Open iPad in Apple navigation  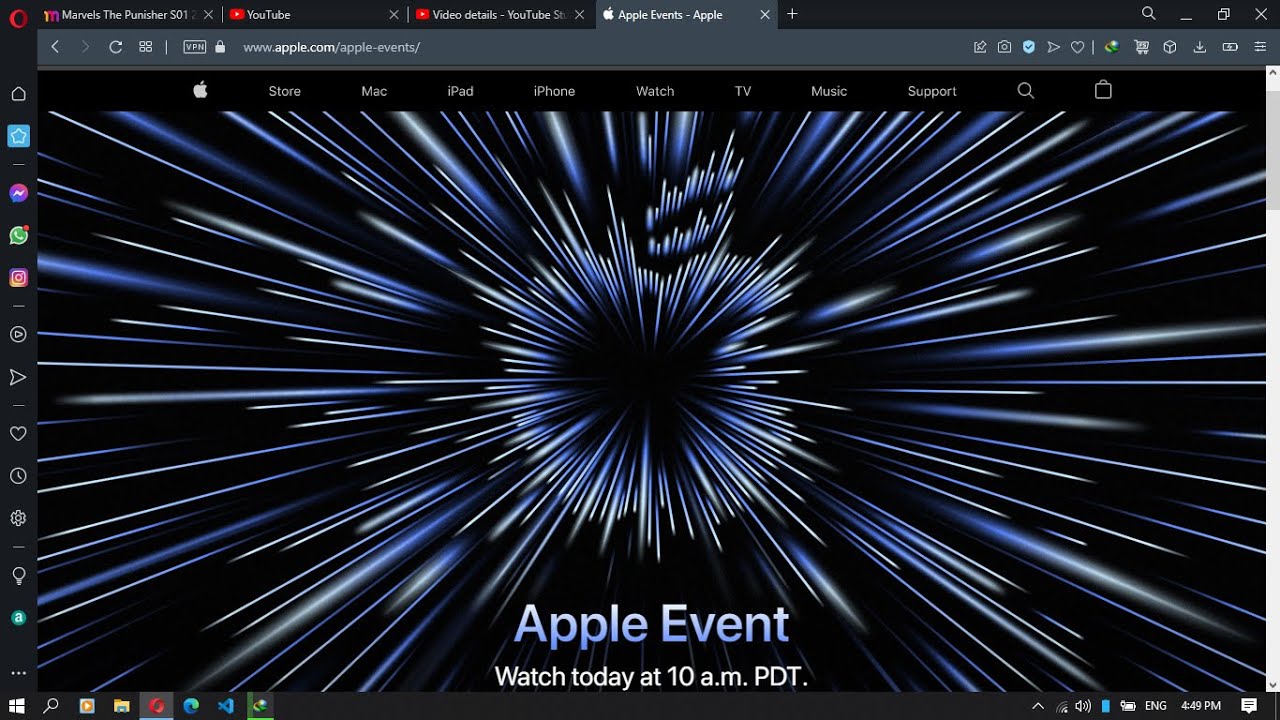click(x=460, y=91)
